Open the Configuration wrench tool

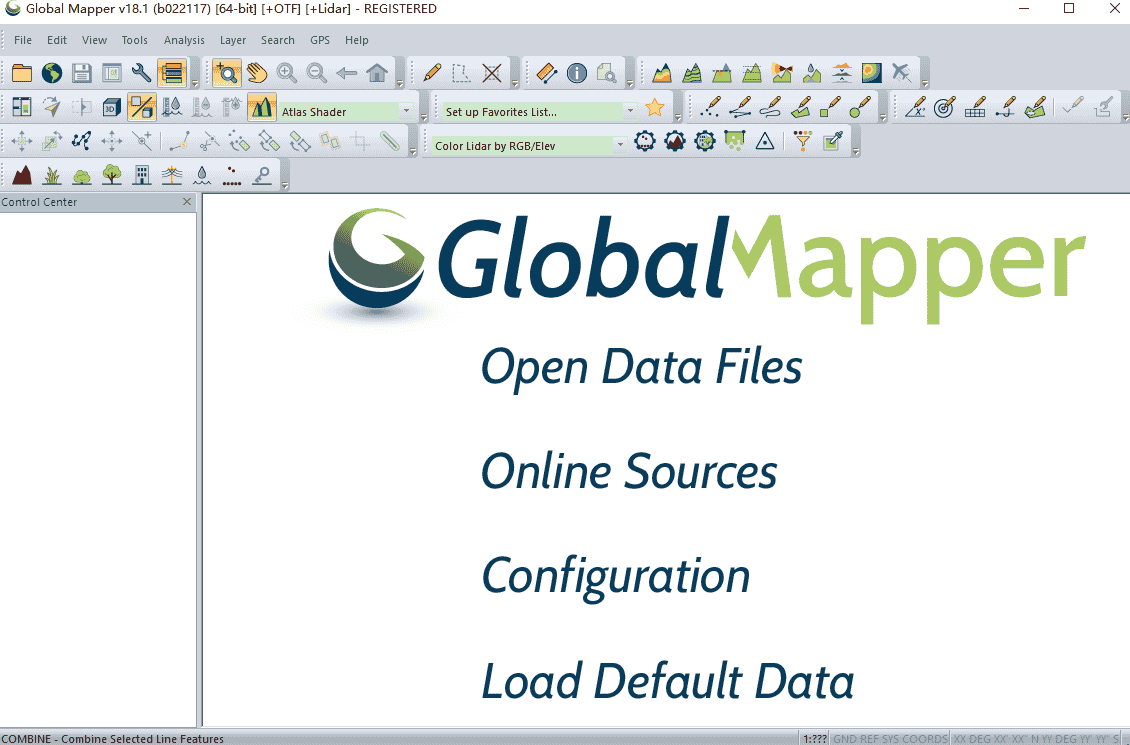point(141,73)
